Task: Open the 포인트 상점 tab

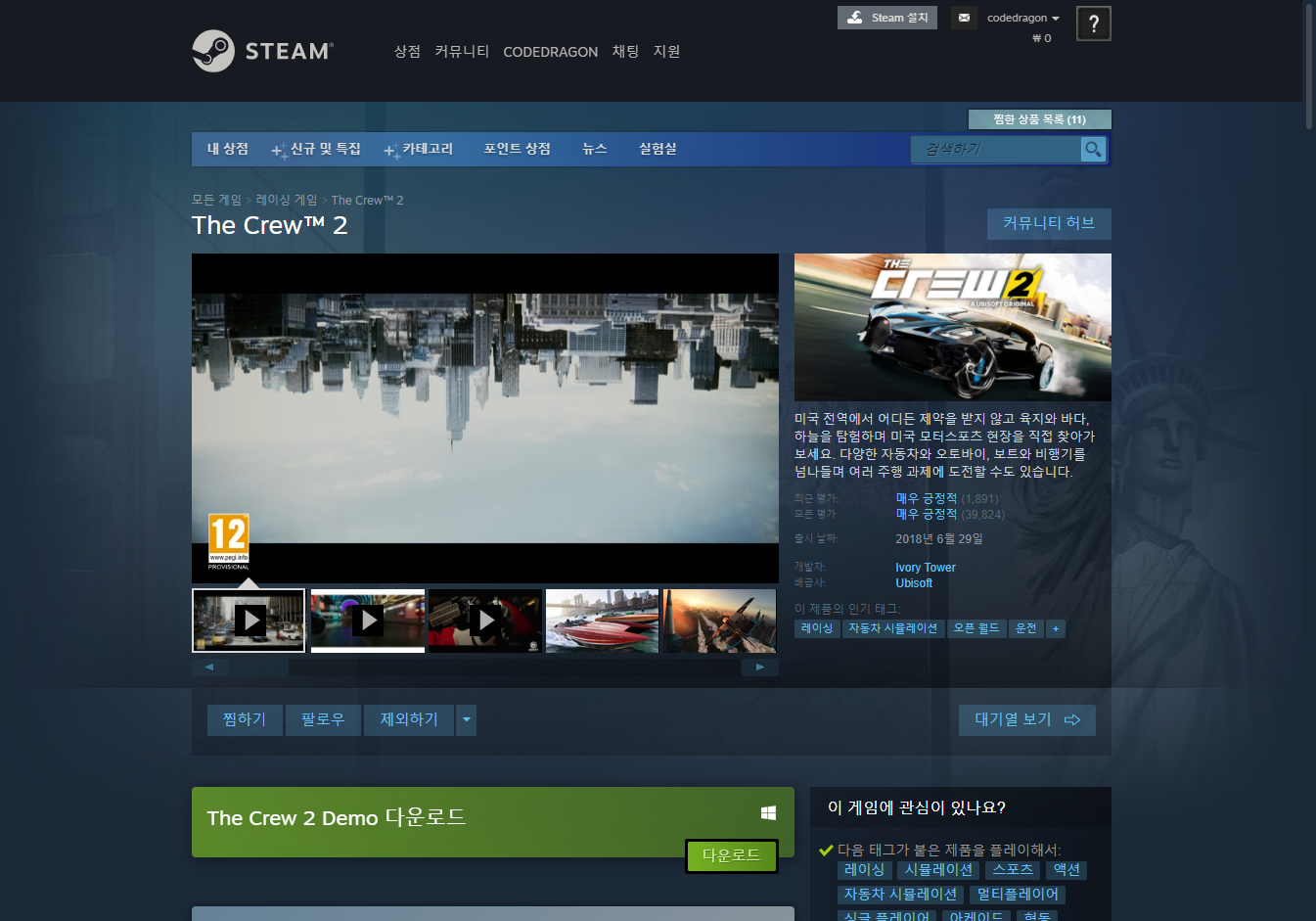Action: pyautogui.click(x=517, y=149)
